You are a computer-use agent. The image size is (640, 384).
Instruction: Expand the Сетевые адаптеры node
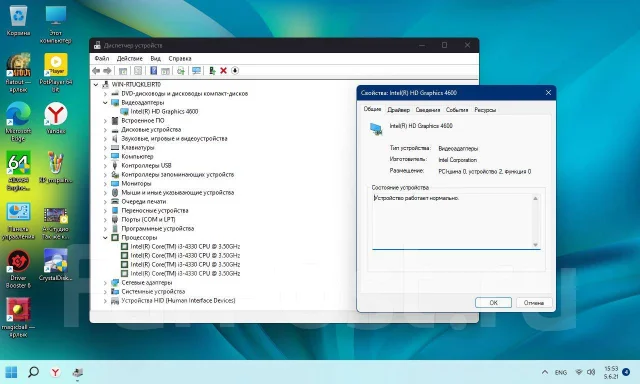pyautogui.click(x=105, y=282)
